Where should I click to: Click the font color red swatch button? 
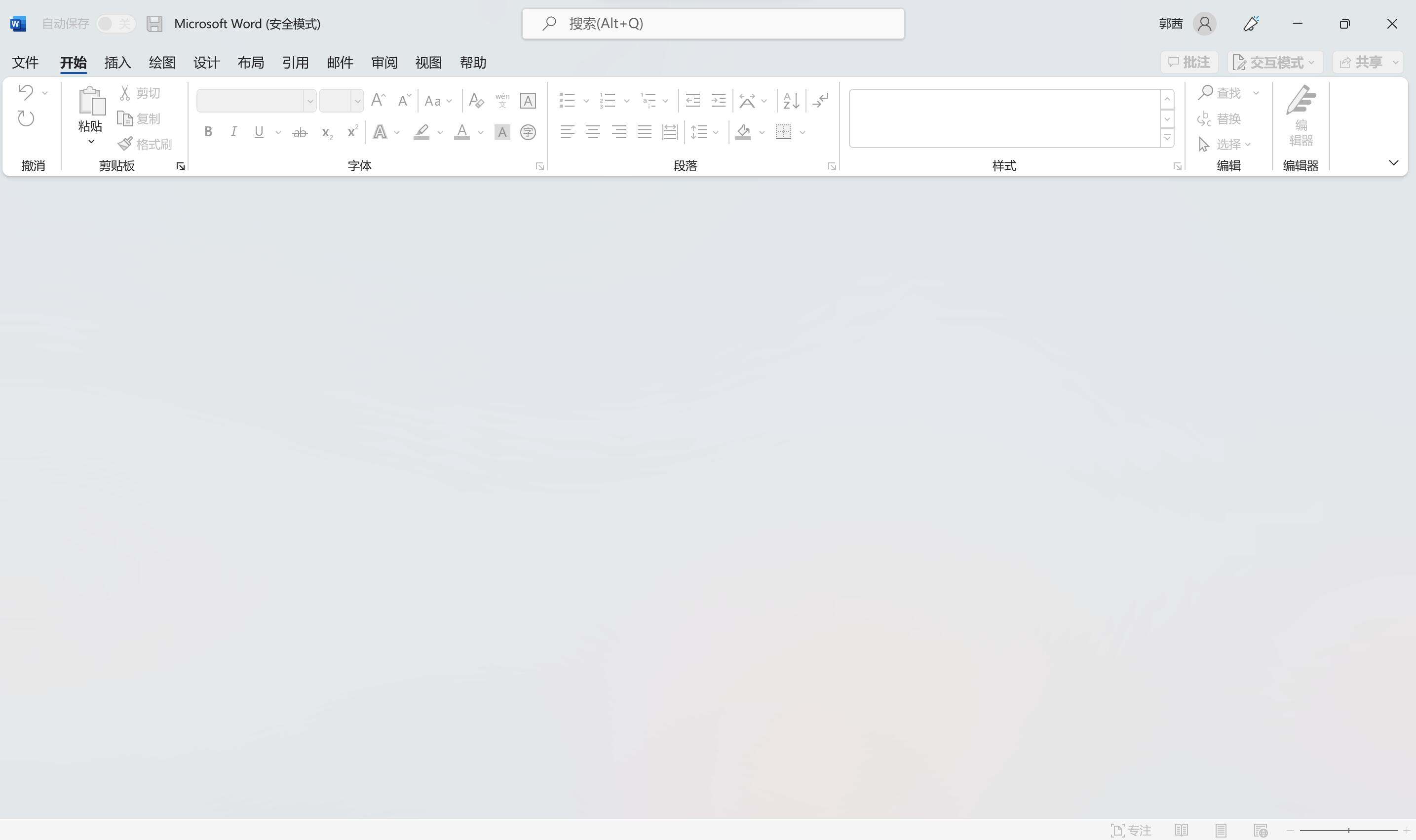(462, 132)
